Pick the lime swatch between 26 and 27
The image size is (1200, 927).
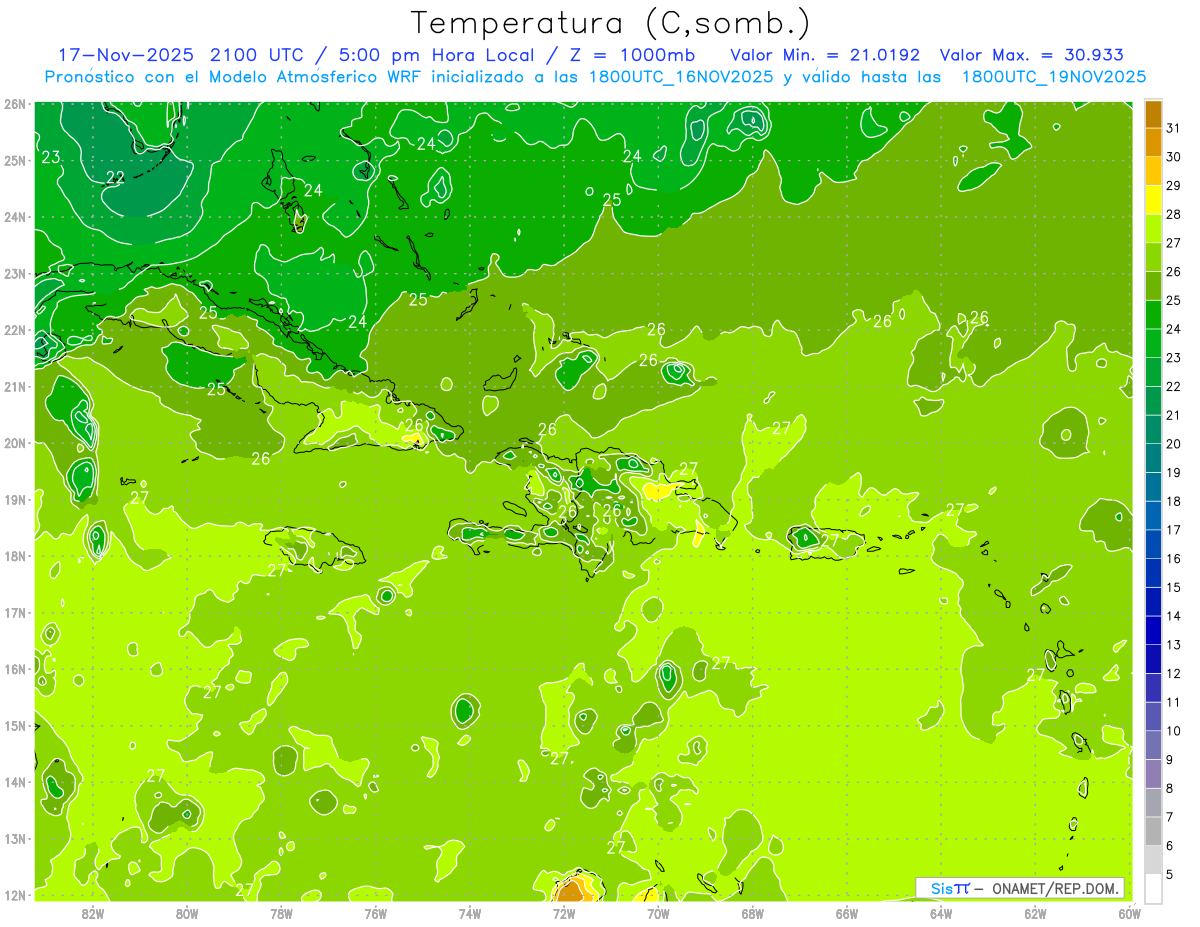click(x=1153, y=257)
